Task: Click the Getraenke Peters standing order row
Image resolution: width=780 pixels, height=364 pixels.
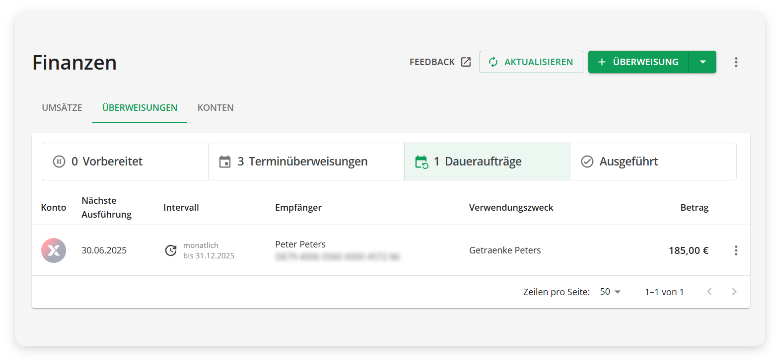Action: coord(391,251)
